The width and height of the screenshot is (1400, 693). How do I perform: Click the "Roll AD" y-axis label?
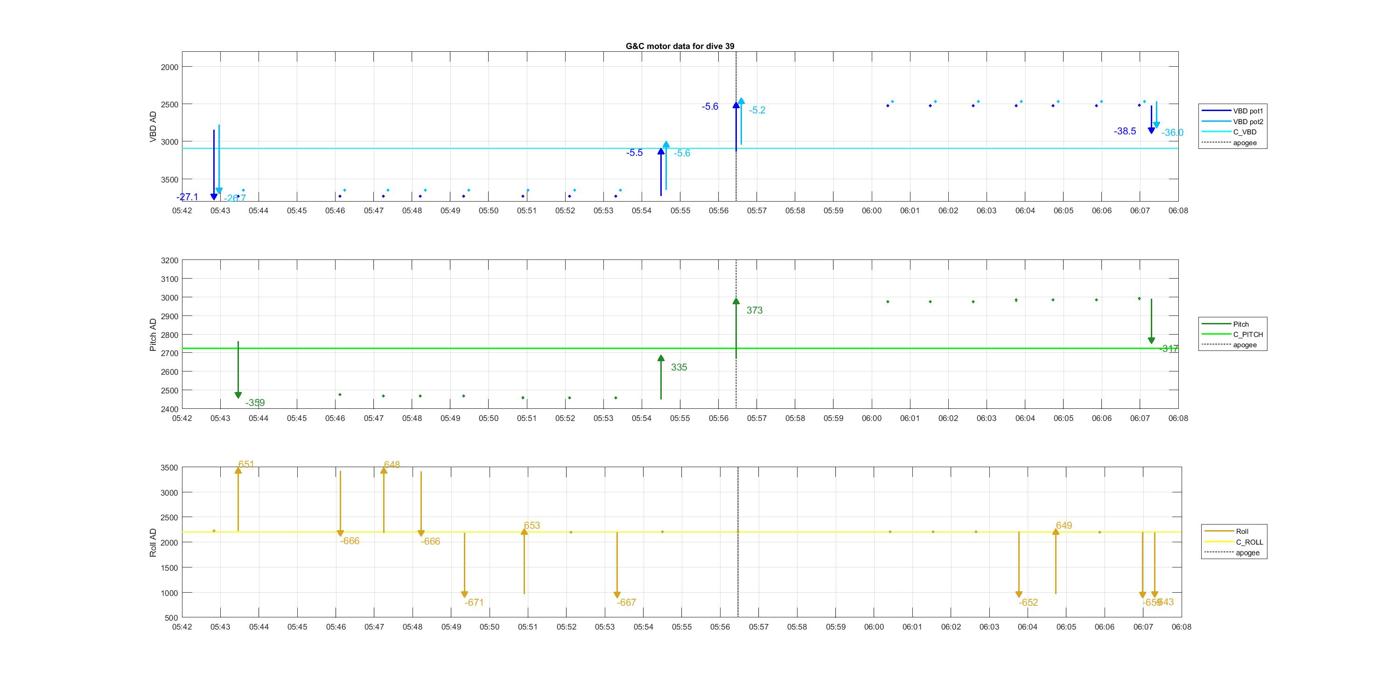click(x=153, y=543)
